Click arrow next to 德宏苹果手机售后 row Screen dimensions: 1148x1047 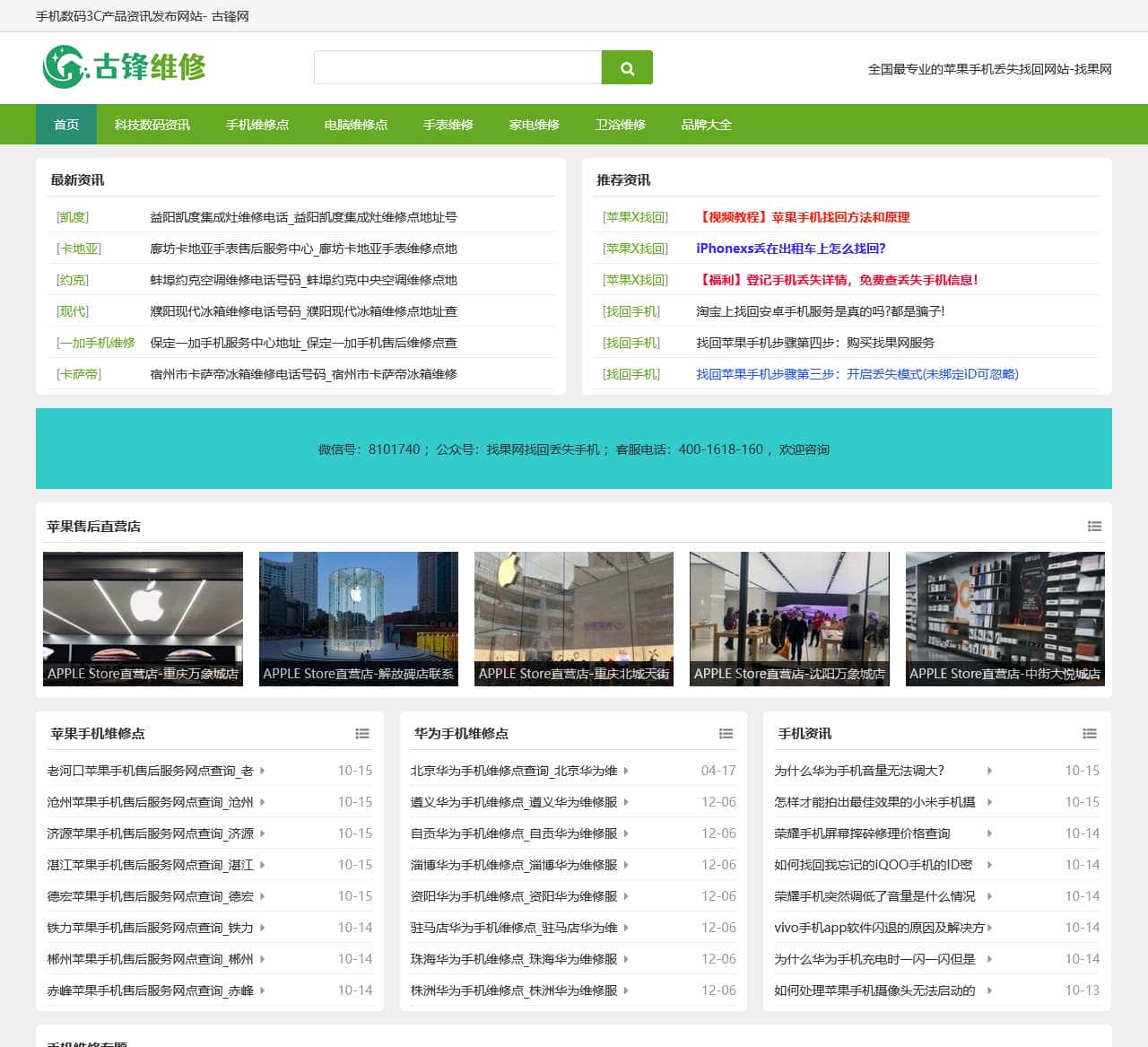(262, 896)
